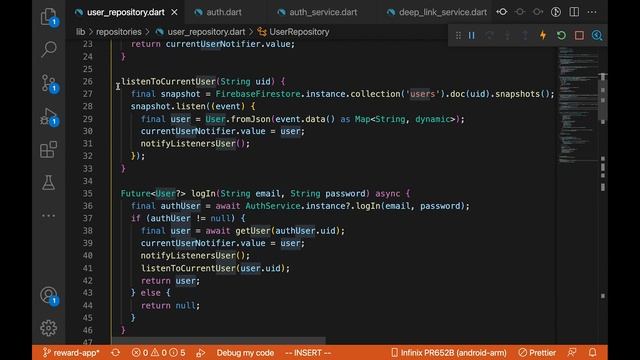Click the repositories breadcrumb segment
Screen dimensions: 640x360
[x=118, y=32]
